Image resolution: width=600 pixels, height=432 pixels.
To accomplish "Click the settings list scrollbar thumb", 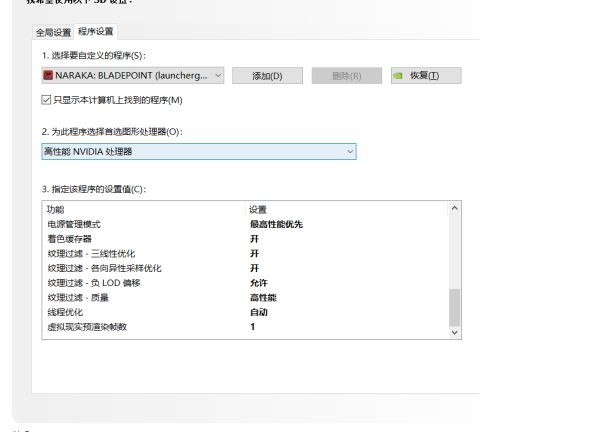I will [455, 307].
